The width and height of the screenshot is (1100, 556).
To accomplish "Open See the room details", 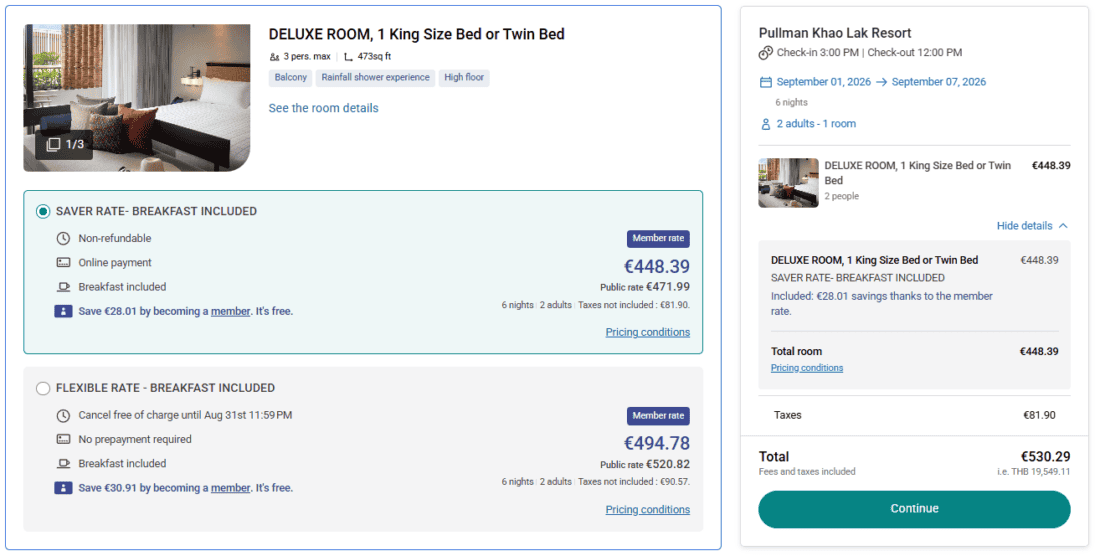I will point(323,108).
